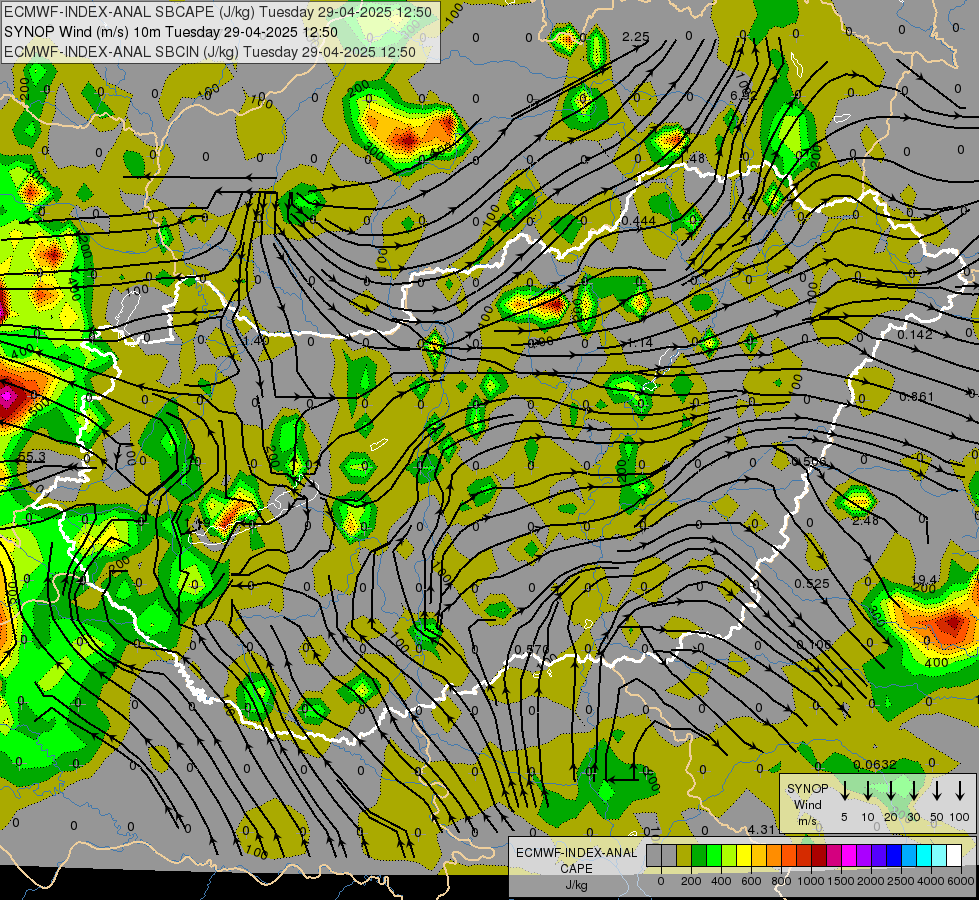Click the station value '2.25' on the map
Viewport: 979px width, 900px height.
click(636, 37)
